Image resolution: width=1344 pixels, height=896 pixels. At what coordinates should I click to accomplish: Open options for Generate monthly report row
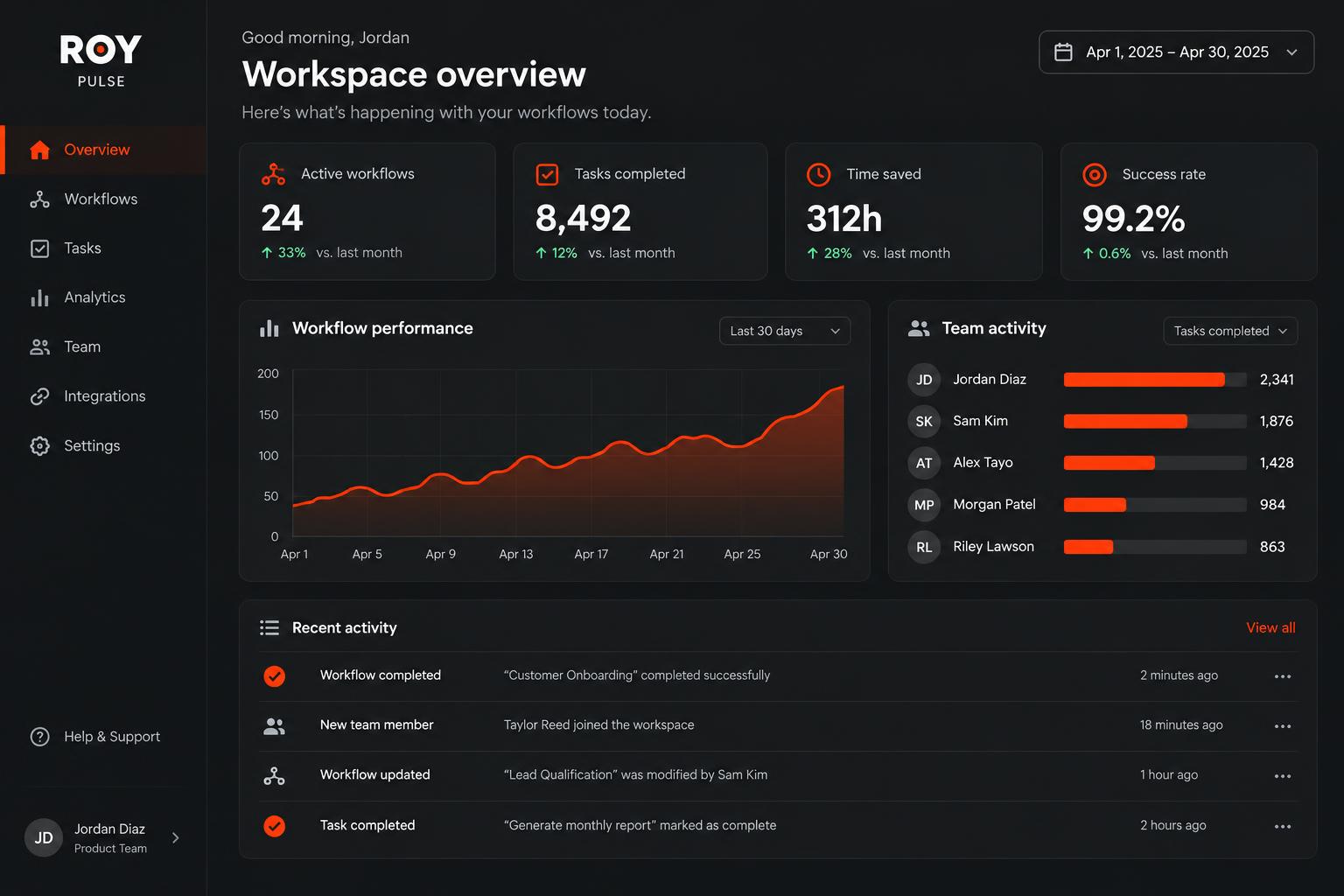coord(1283,826)
